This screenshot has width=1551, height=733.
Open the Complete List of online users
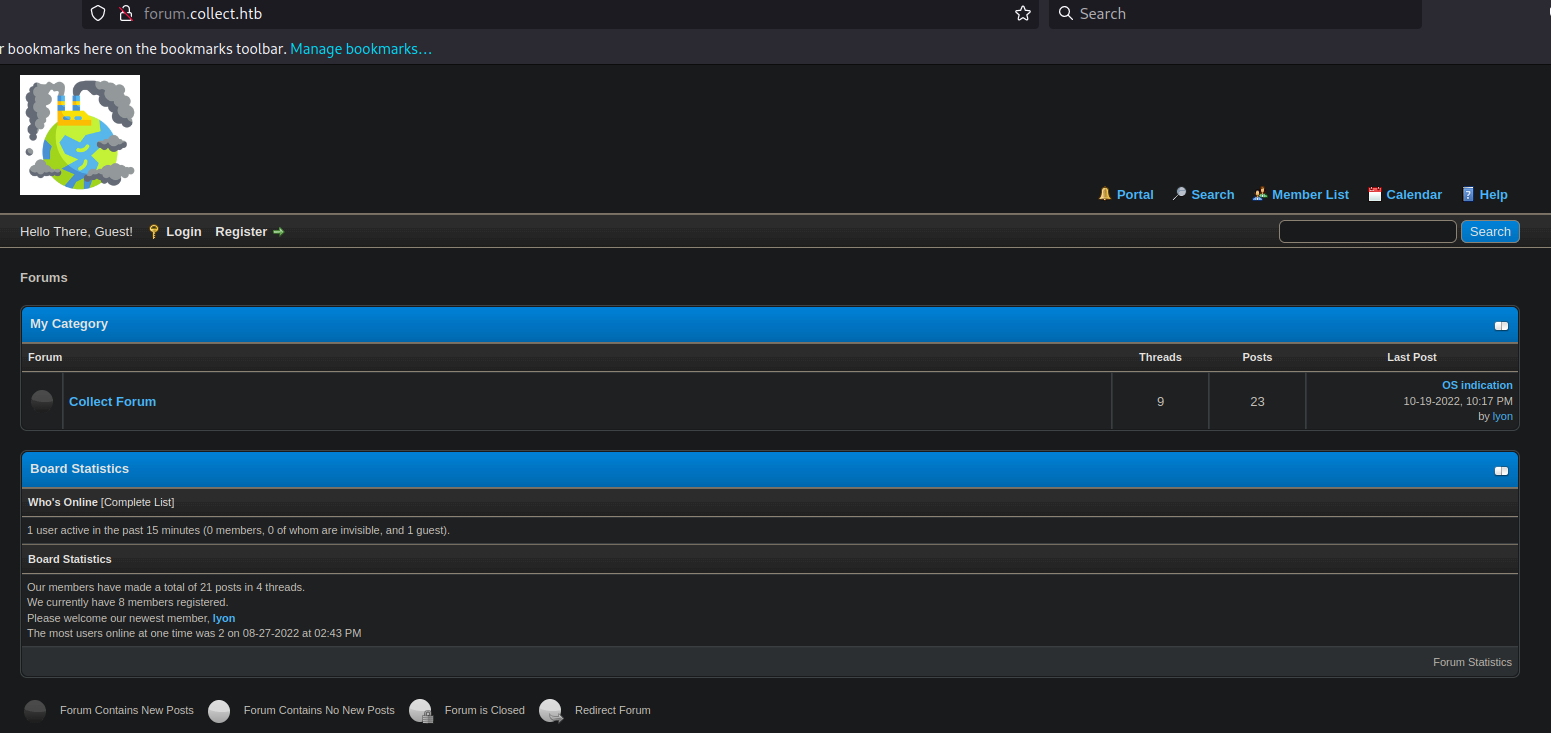pos(137,502)
